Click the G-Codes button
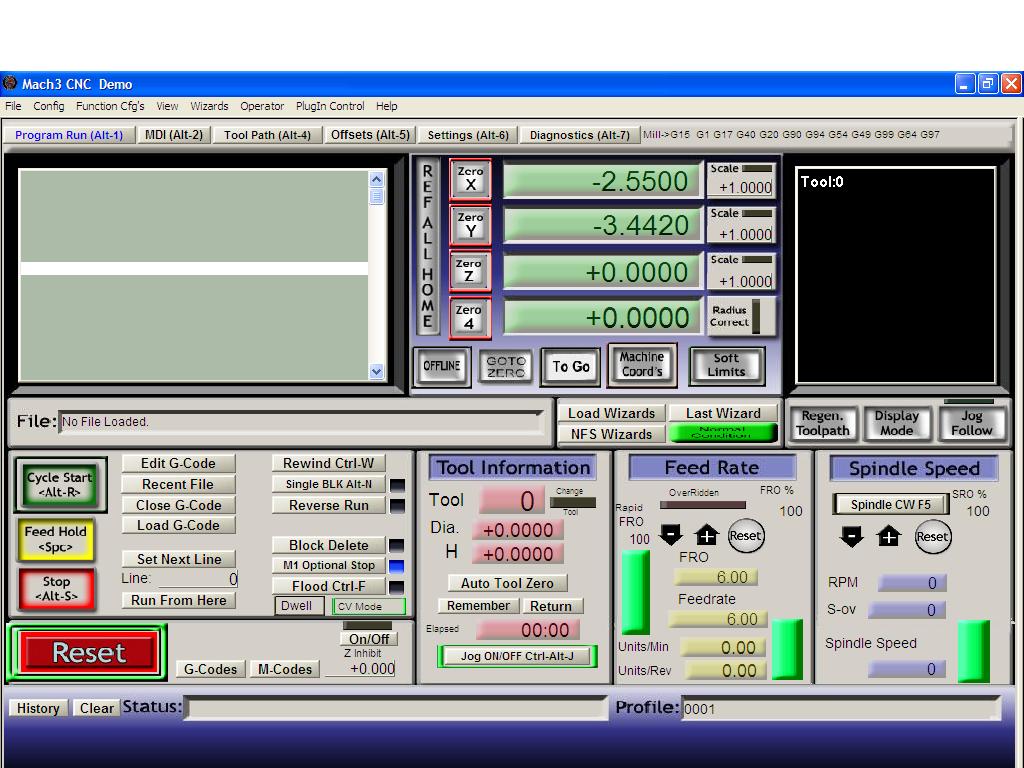The height and width of the screenshot is (768, 1024). point(210,669)
